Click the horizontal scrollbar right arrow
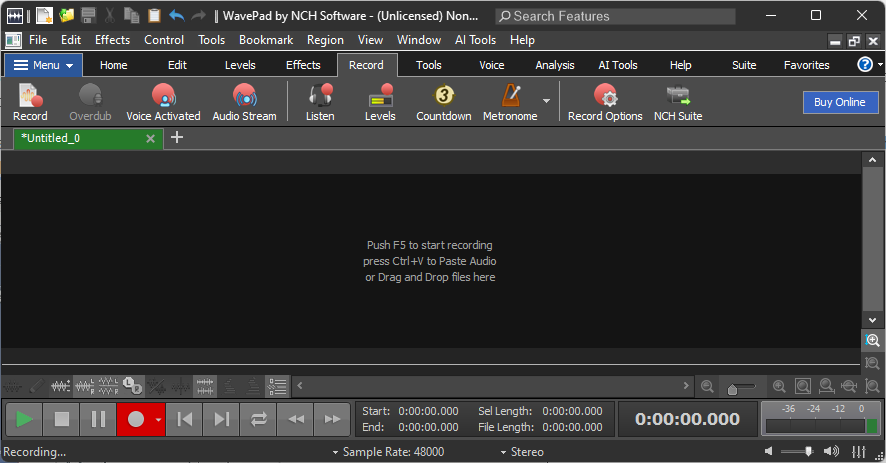The height and width of the screenshot is (463, 886). [686, 386]
